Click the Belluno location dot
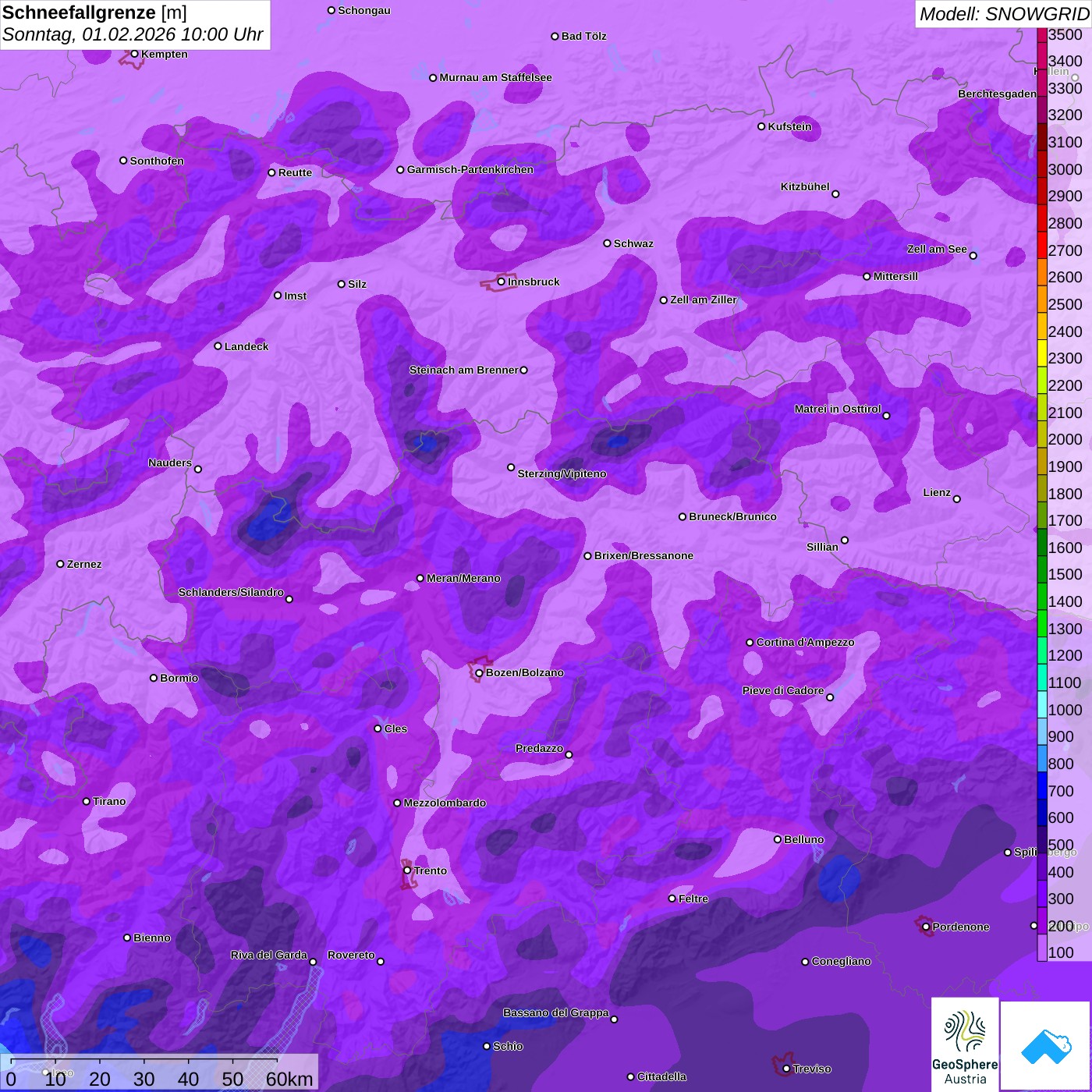Viewport: 1092px width, 1092px height. [x=778, y=839]
